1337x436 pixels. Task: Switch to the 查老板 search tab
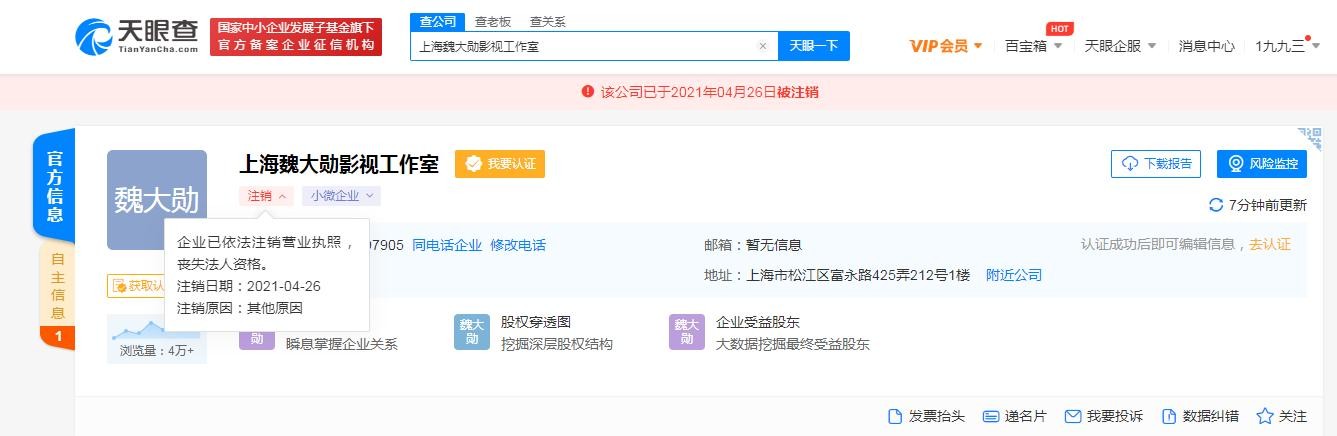point(492,22)
